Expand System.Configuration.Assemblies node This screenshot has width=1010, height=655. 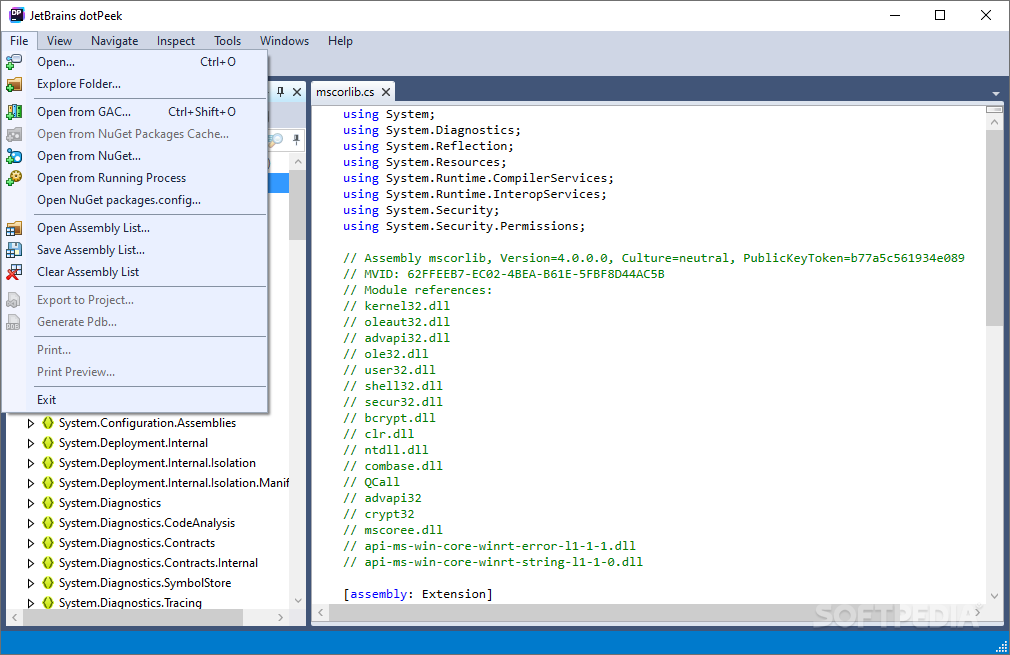30,423
